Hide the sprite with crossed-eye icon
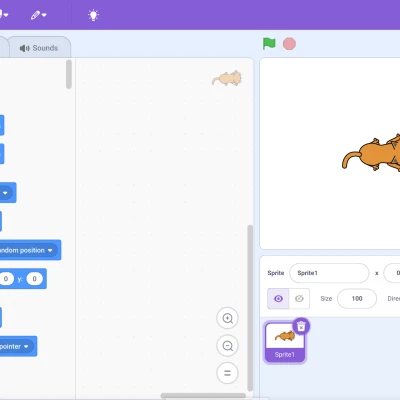The image size is (400, 400). (299, 298)
